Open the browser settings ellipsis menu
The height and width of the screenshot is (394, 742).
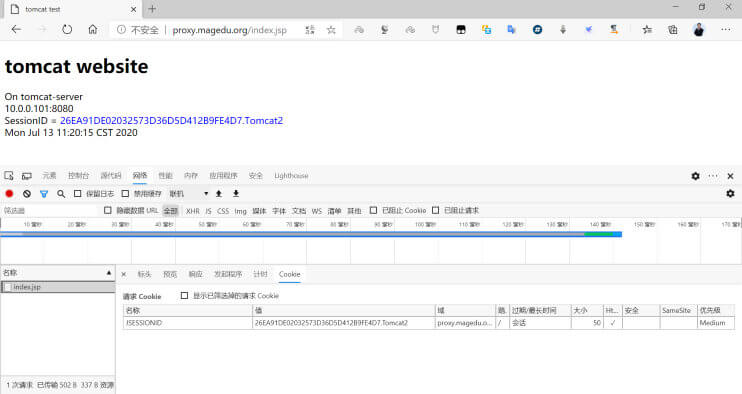point(725,29)
